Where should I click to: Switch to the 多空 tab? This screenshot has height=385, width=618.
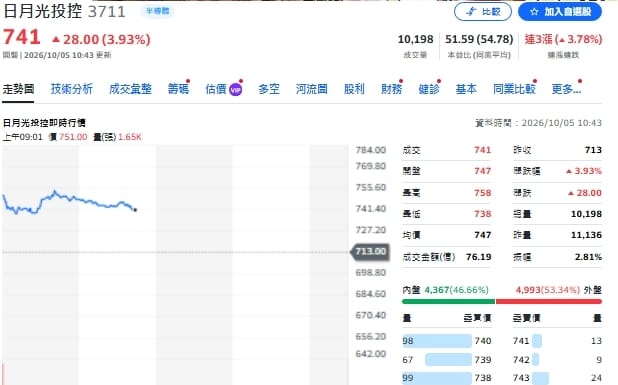pos(269,89)
